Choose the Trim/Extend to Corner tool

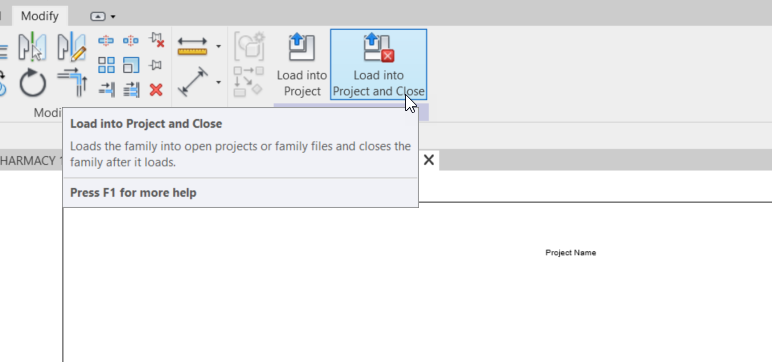(x=72, y=82)
